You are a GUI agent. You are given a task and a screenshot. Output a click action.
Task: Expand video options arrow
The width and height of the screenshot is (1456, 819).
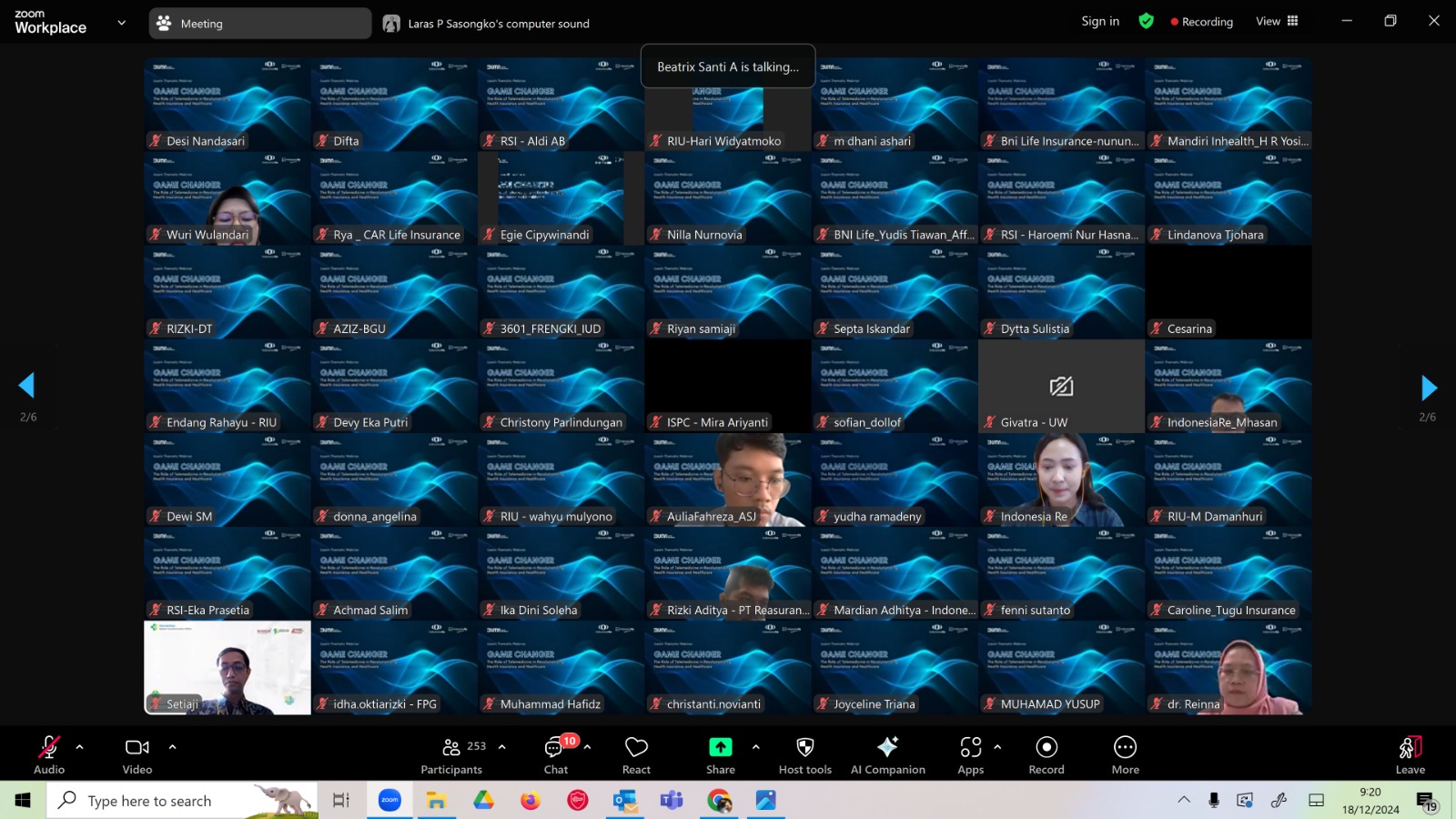172,747
